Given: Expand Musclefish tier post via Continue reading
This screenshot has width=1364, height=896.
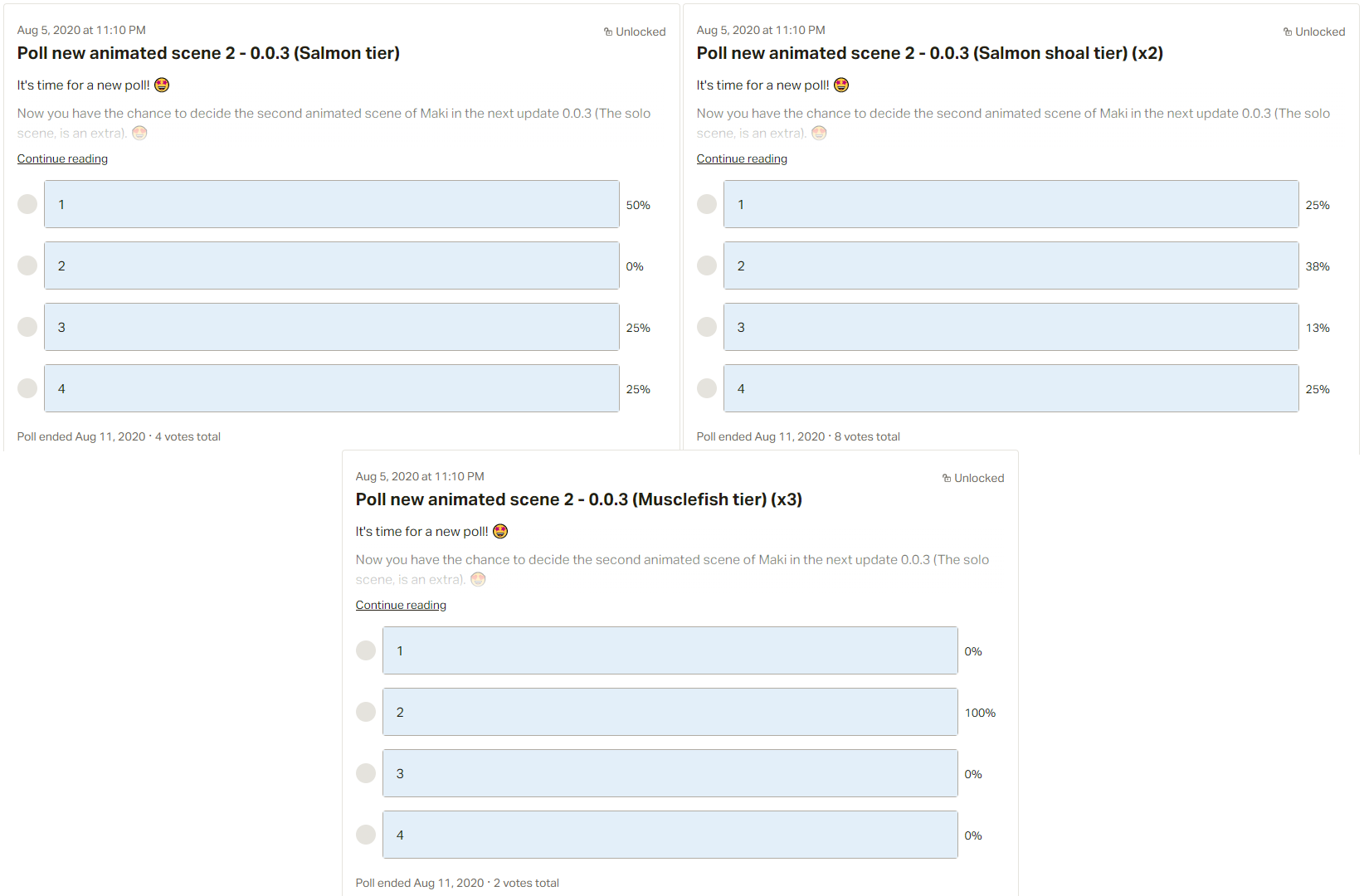Looking at the screenshot, I should [x=401, y=605].
